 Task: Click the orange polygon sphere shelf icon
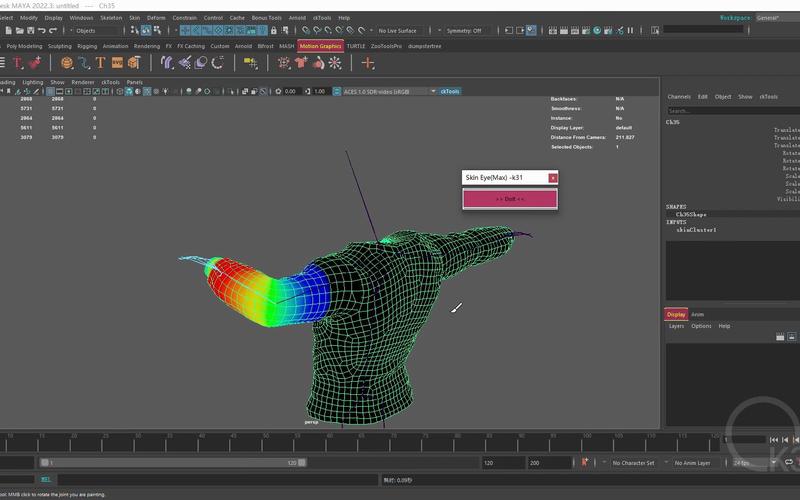point(67,63)
